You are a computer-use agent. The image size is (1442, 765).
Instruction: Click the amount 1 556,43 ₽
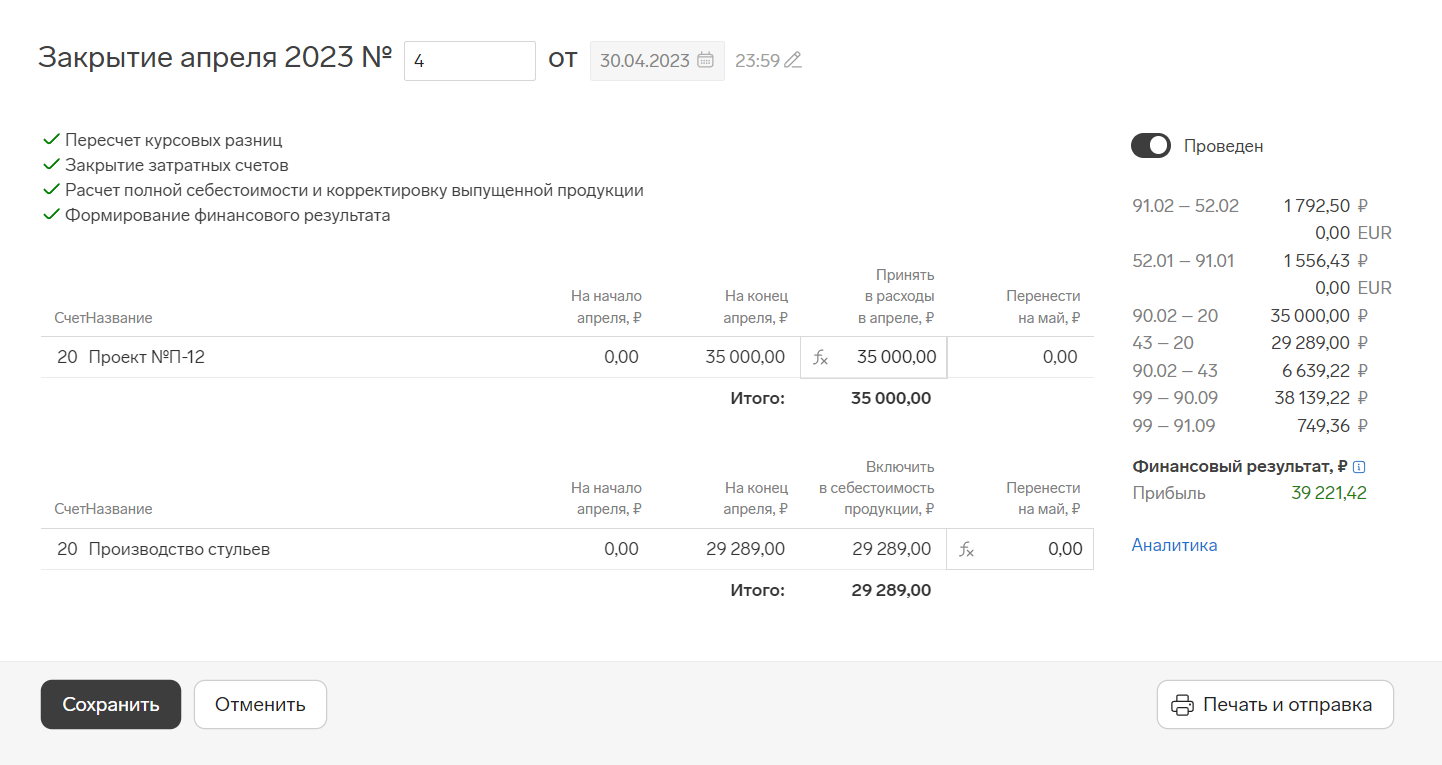point(1326,261)
